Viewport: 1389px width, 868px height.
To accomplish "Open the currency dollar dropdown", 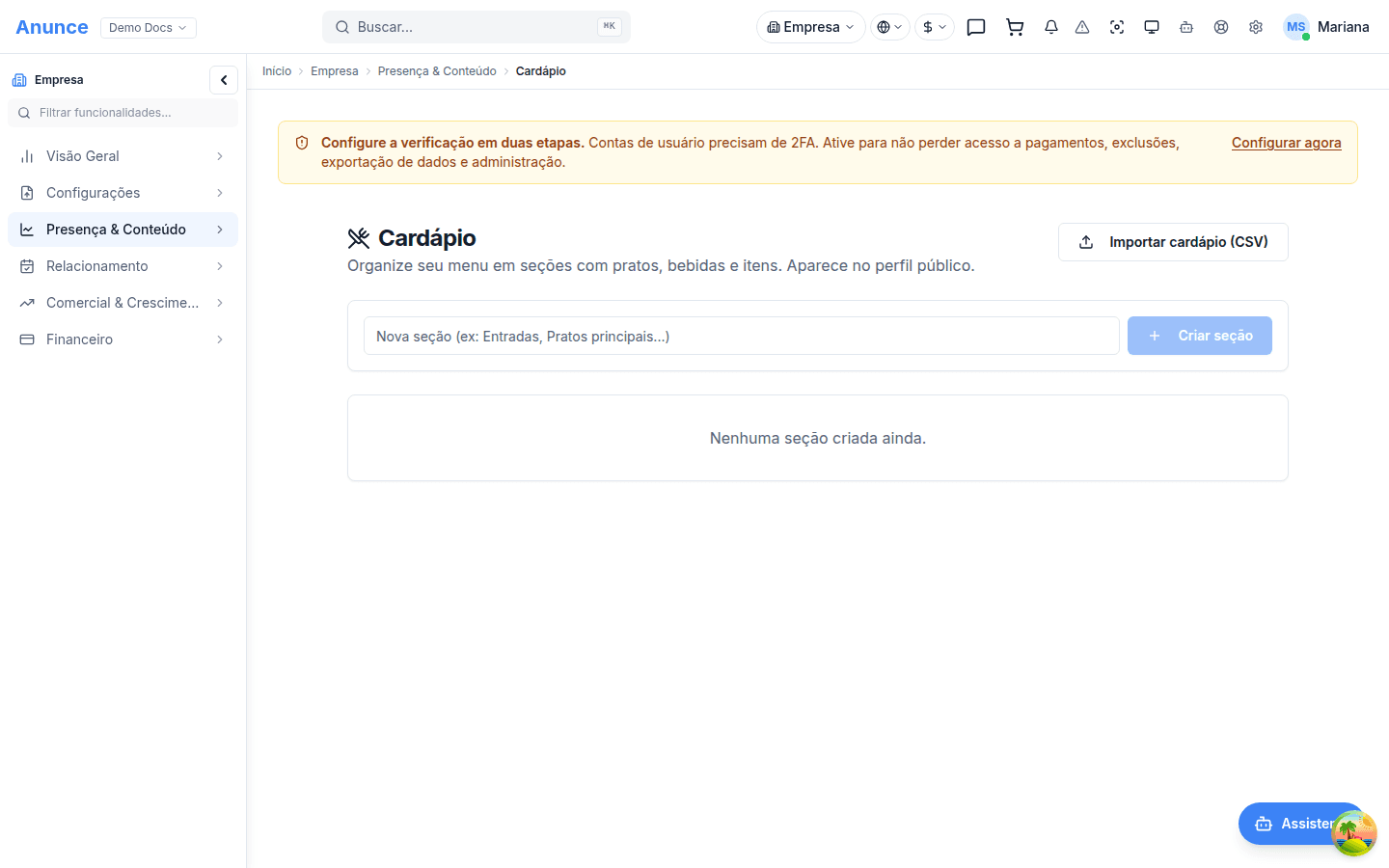I will point(935,27).
